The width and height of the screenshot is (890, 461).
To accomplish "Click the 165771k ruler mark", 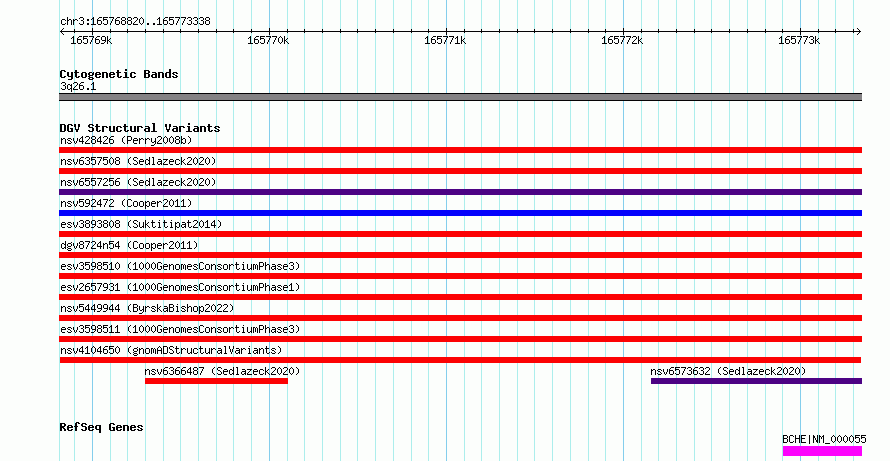I will 446,40.
